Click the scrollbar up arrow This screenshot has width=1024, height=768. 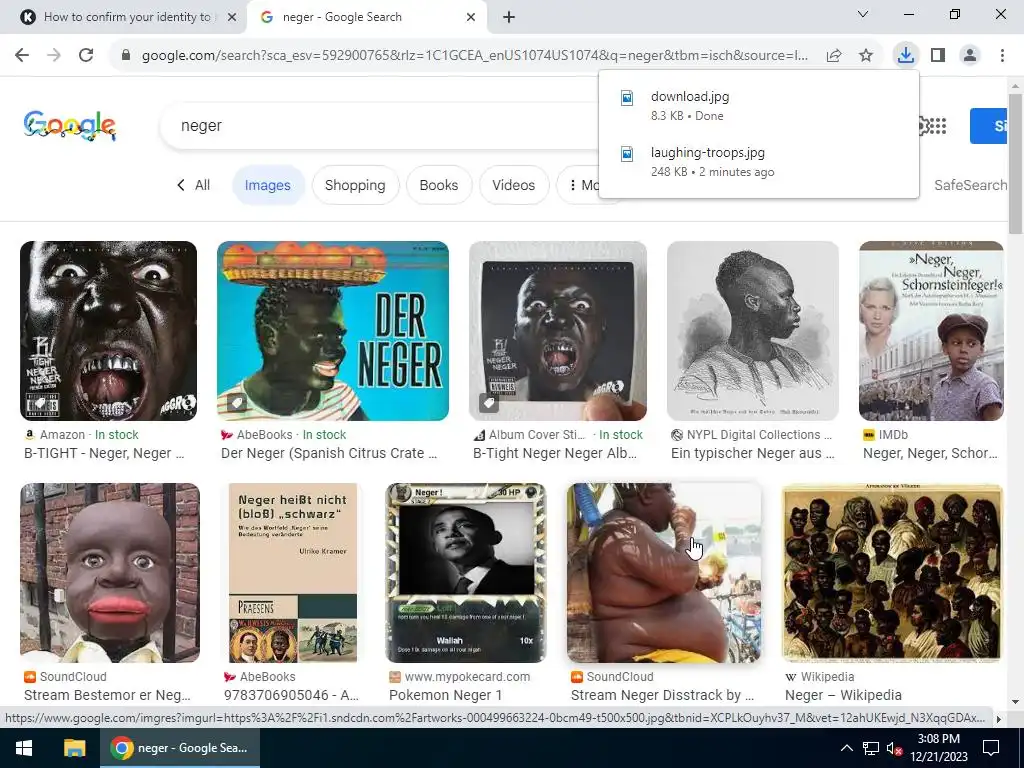tap(1016, 86)
